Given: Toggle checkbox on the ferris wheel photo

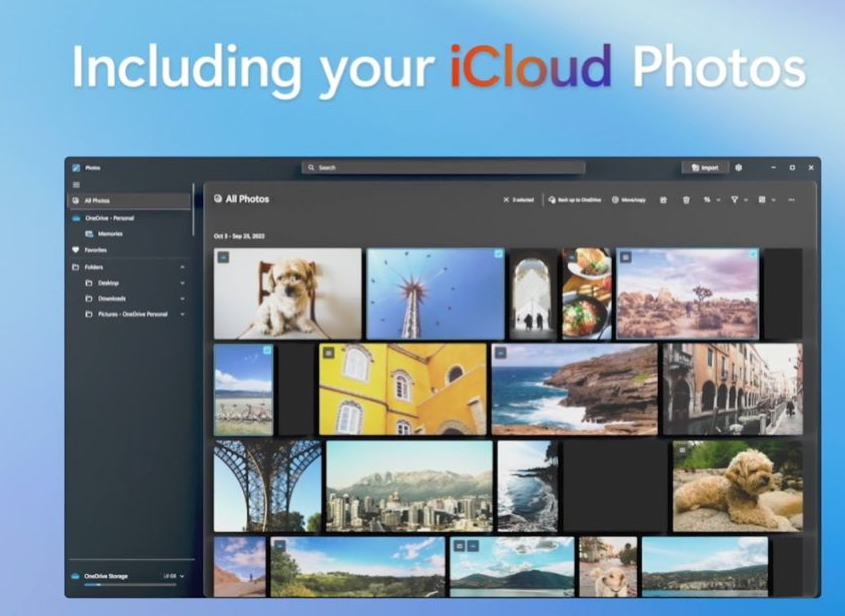Looking at the screenshot, I should [498, 253].
